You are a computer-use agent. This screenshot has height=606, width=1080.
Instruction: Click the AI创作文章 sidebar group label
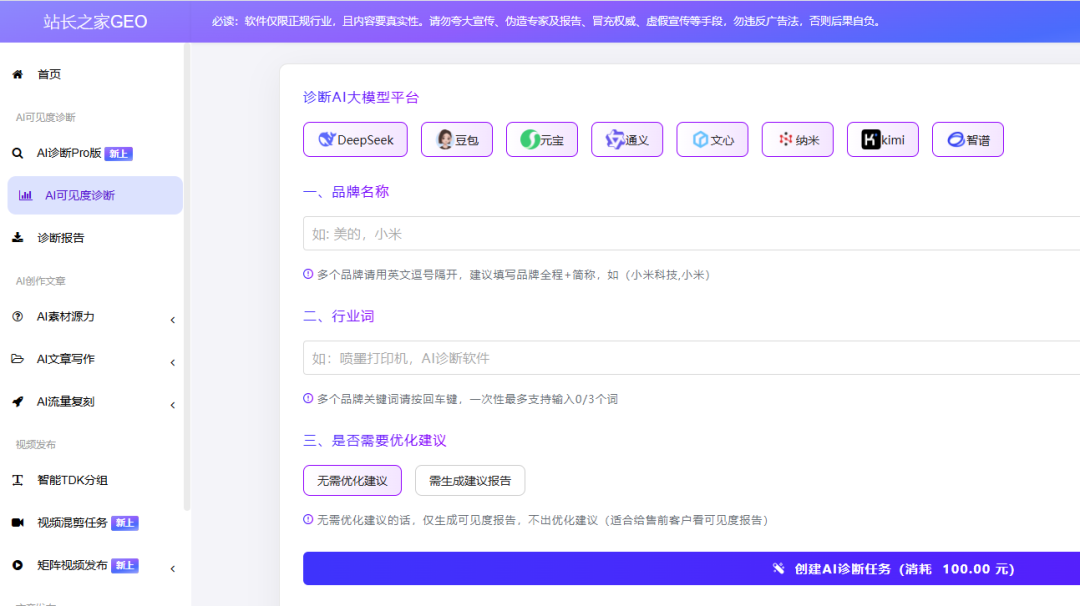tap(41, 281)
